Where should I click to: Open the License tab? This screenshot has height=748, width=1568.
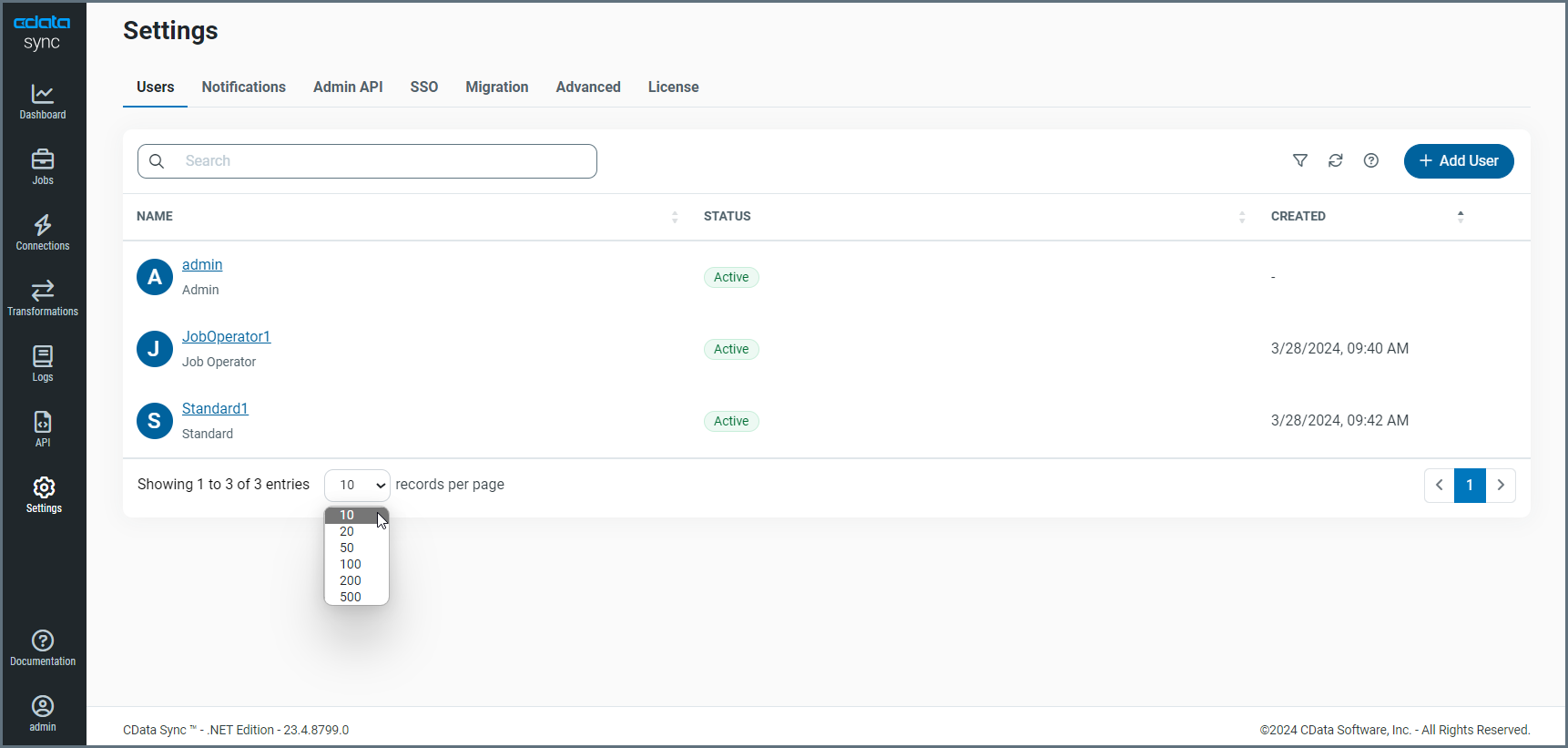click(x=673, y=87)
